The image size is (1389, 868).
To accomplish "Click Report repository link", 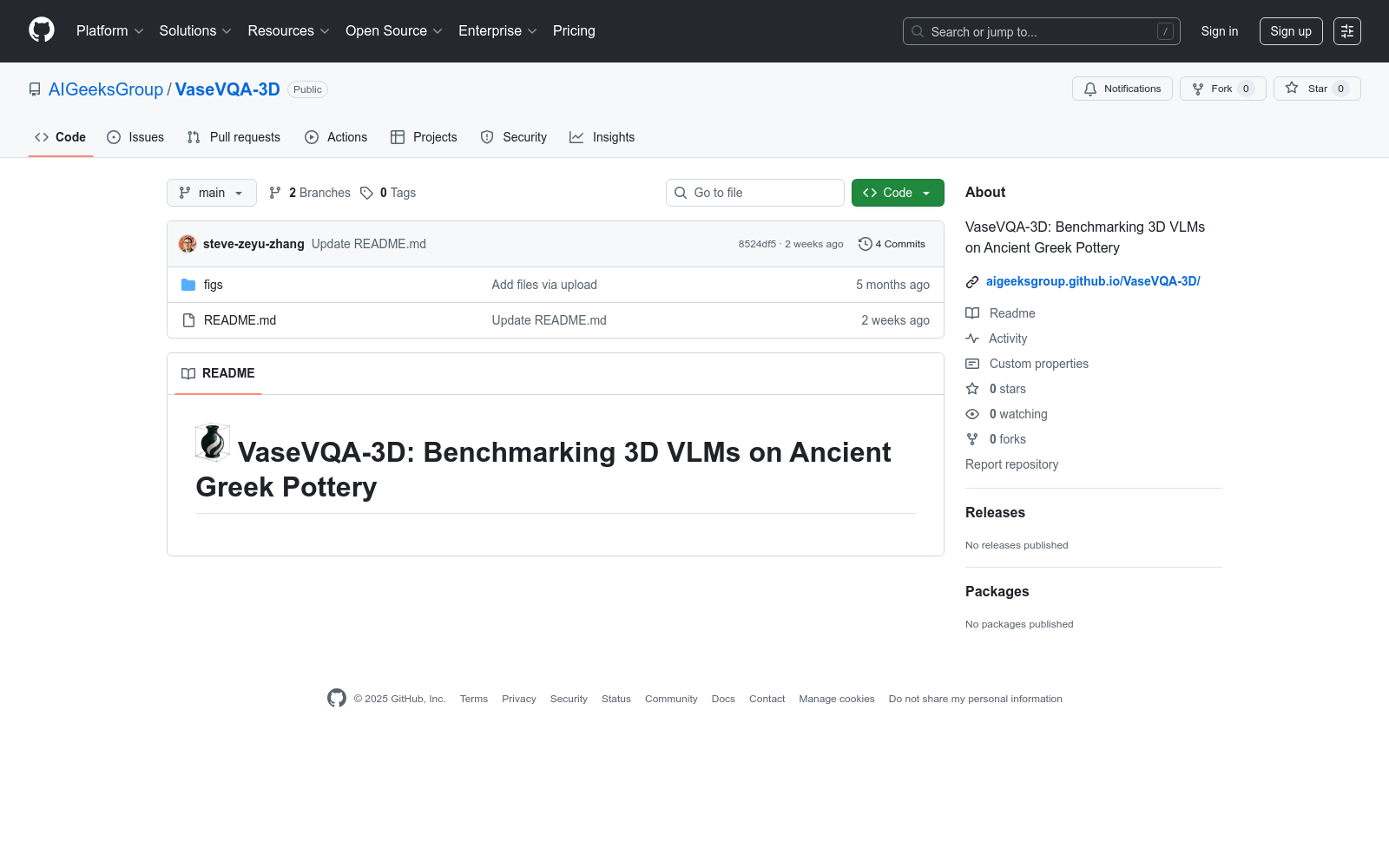I will 1012,464.
